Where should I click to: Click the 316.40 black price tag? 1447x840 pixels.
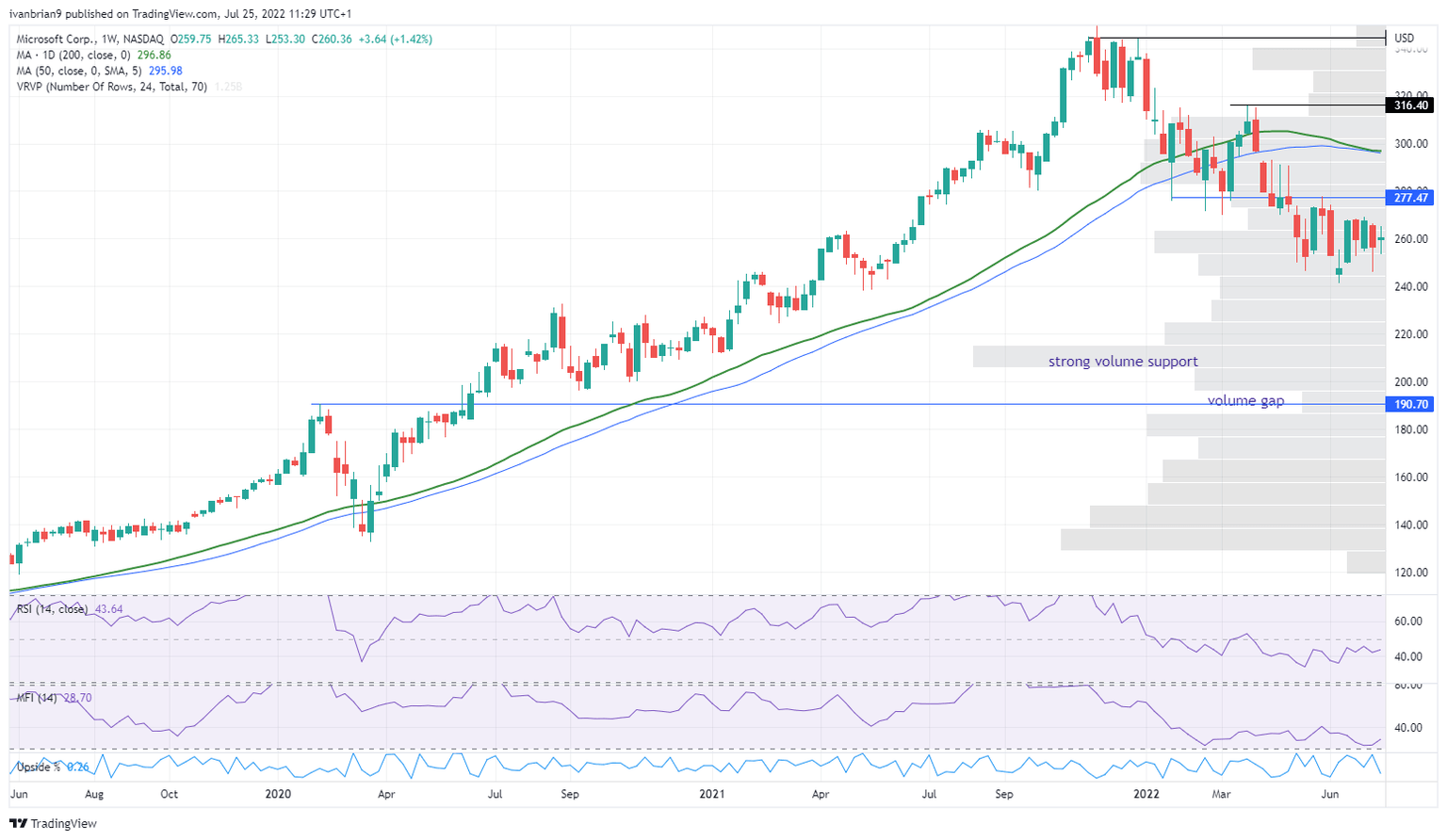1409,105
